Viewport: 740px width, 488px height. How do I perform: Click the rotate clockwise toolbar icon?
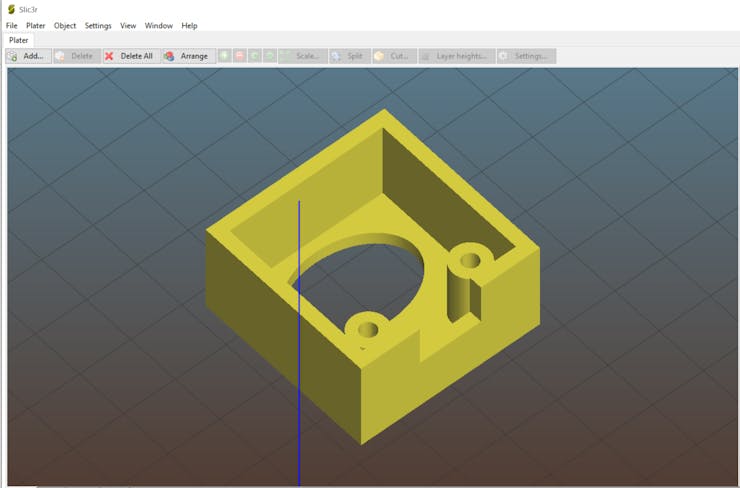pos(270,56)
